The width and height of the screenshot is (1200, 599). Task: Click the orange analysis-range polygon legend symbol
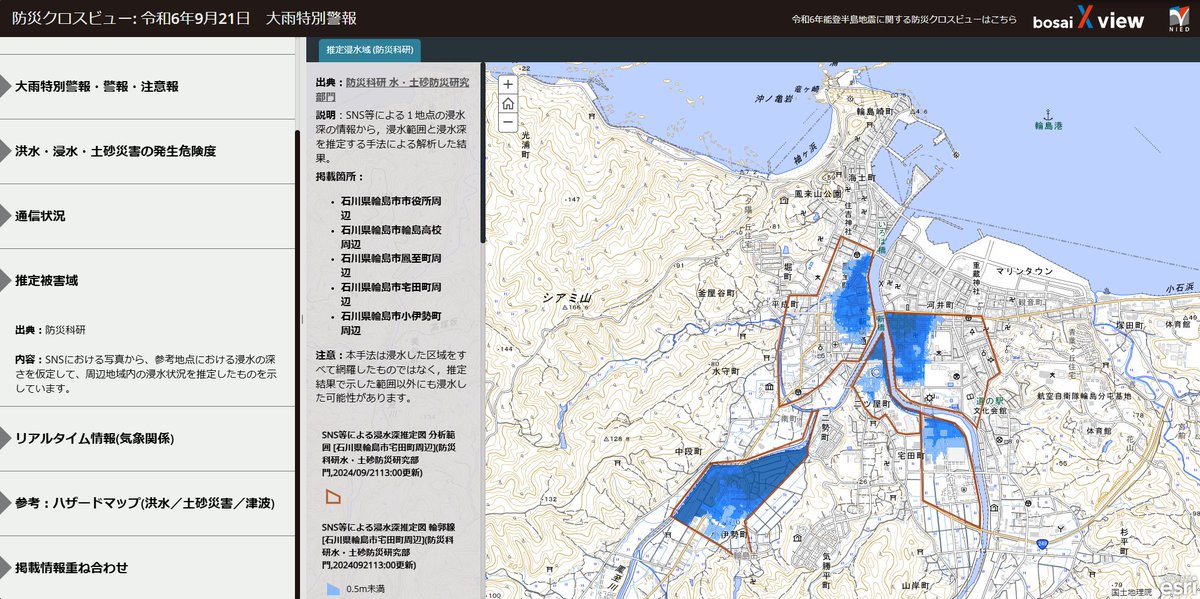click(333, 495)
